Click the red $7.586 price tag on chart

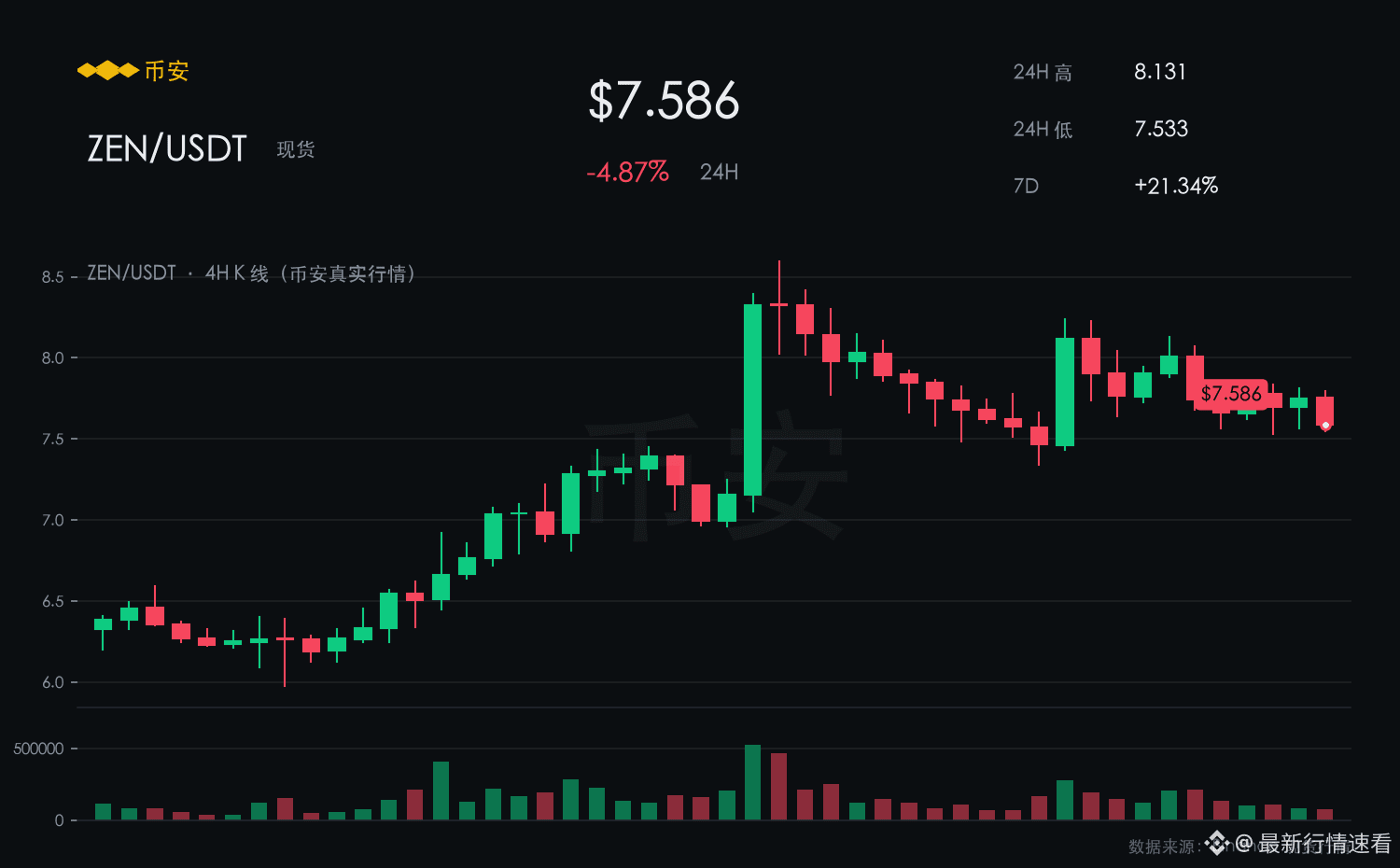[1231, 394]
